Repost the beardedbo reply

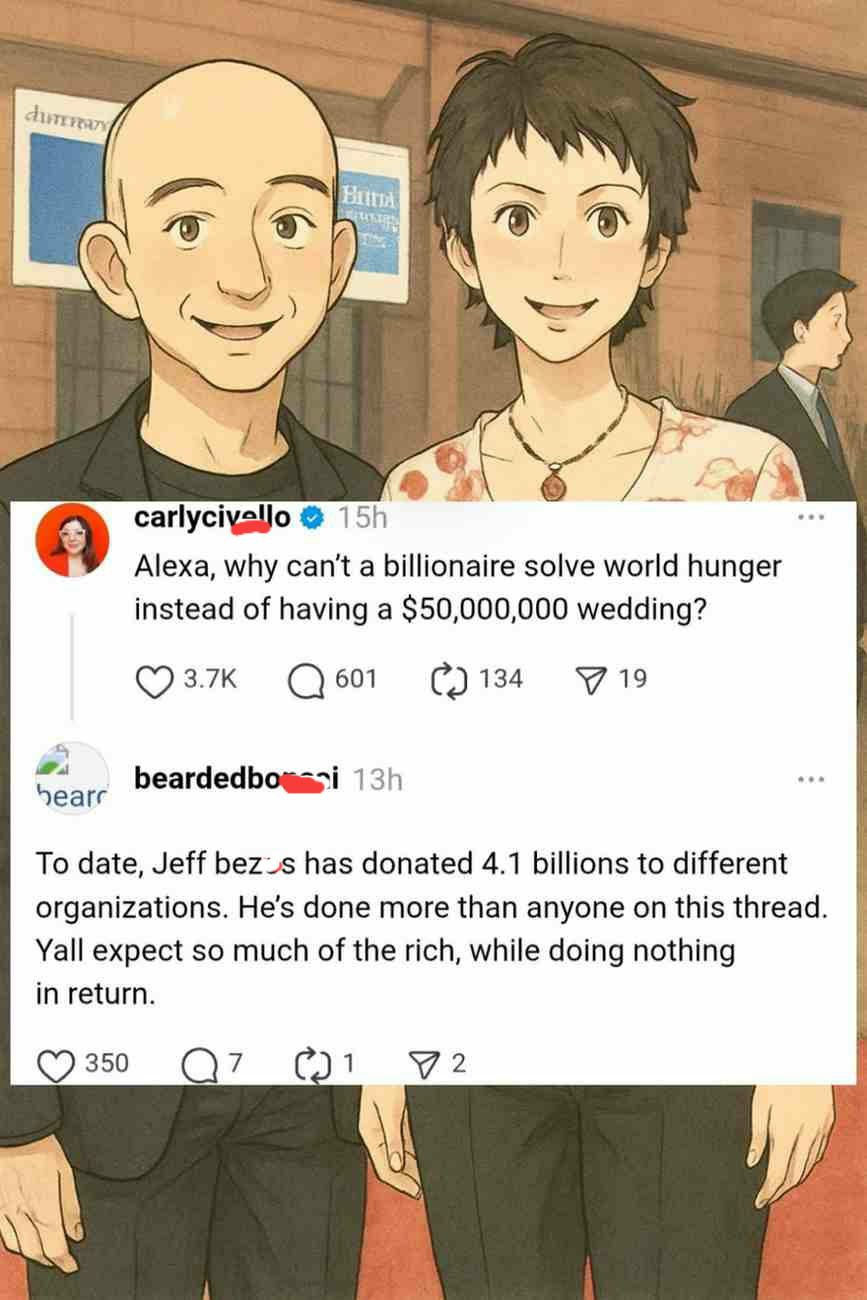(x=312, y=1063)
